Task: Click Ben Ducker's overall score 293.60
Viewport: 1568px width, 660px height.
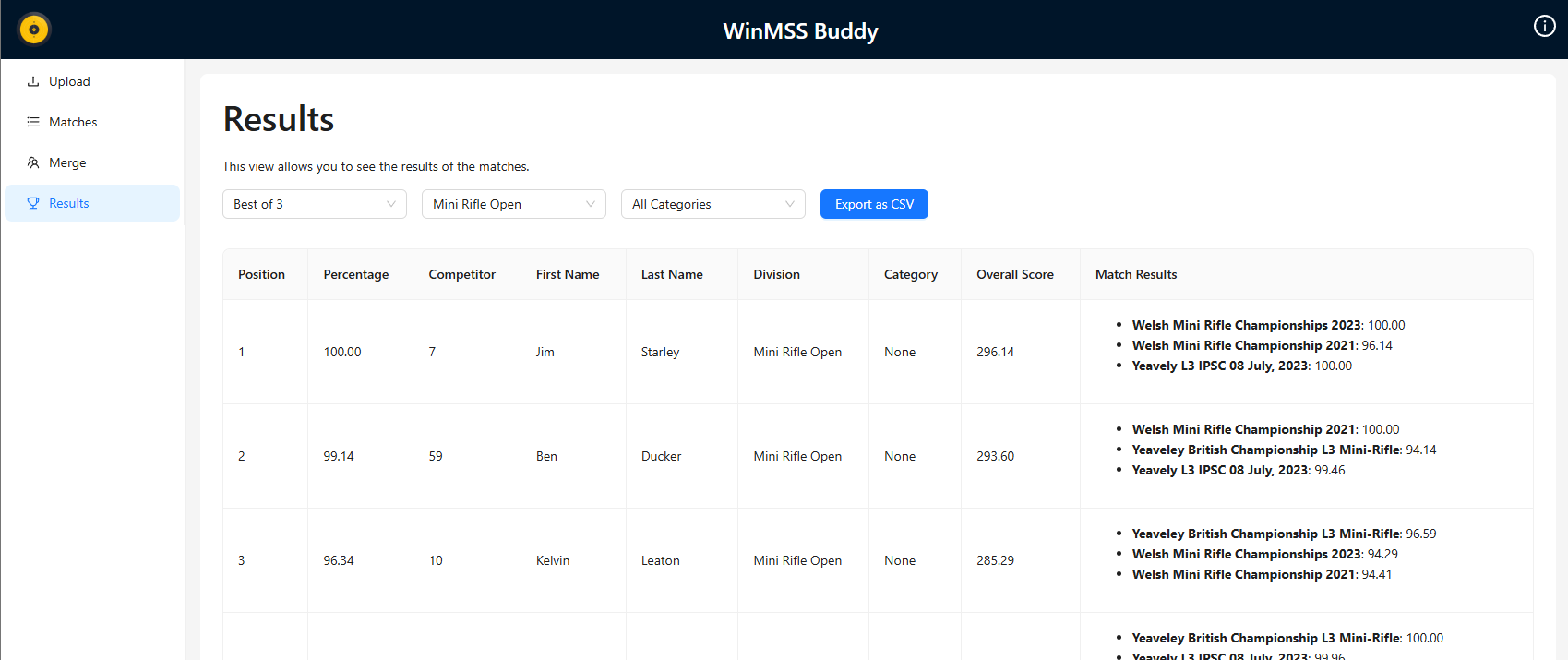Action: point(995,456)
